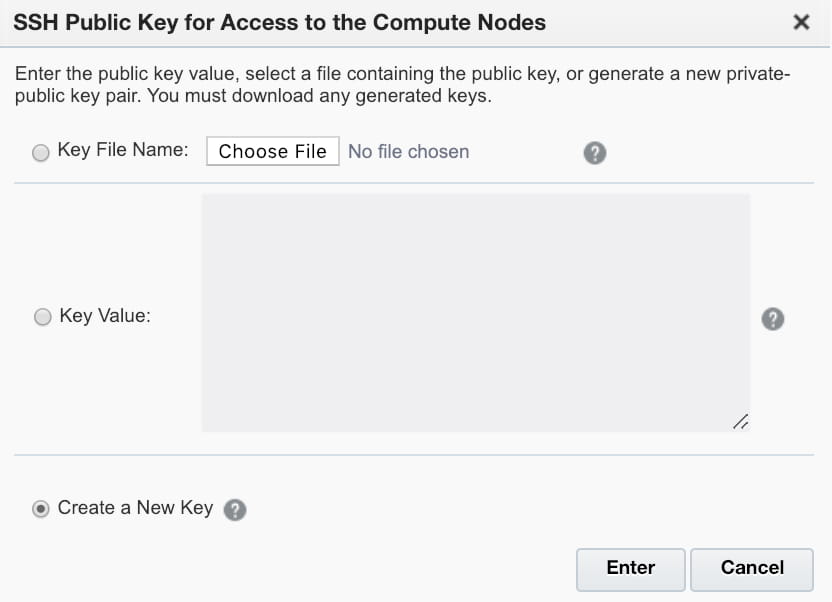Image resolution: width=832 pixels, height=602 pixels.
Task: Close the SSH Public Key dialog
Action: tap(801, 22)
